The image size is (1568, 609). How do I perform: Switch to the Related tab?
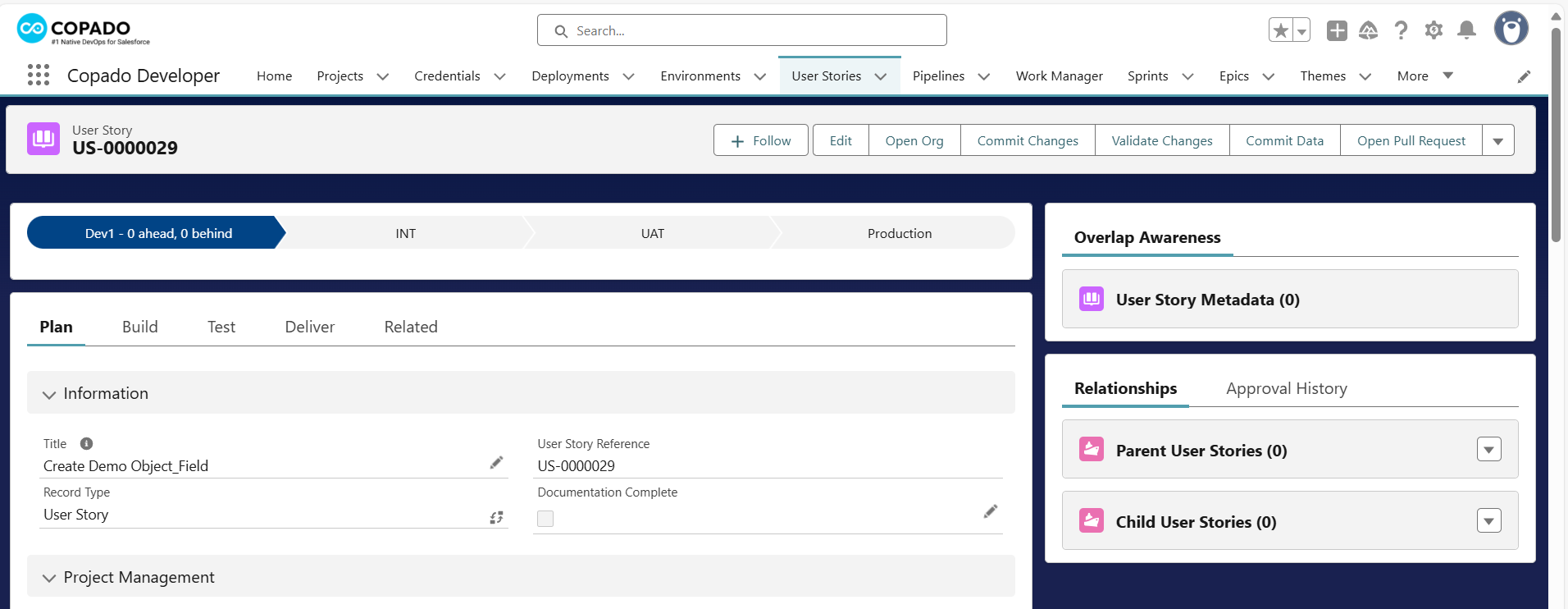coord(411,327)
